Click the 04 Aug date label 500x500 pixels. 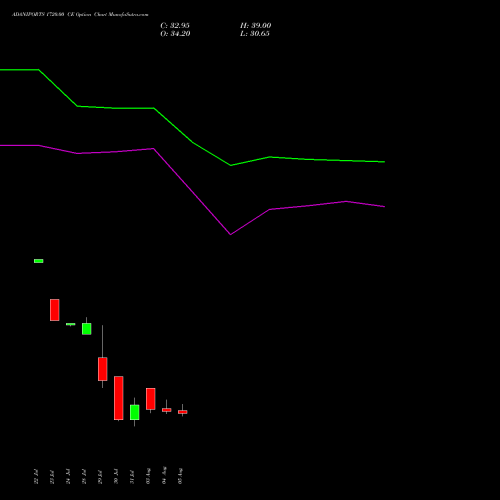[x=164, y=476]
